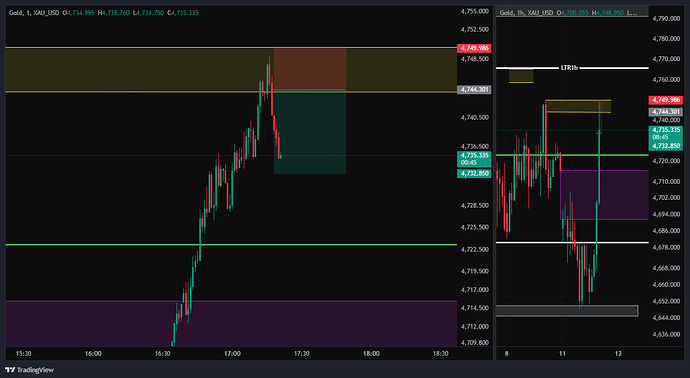Image resolution: width=690 pixels, height=378 pixels.
Task: Click the 4,719.500 price axis label
Action: pos(475,272)
